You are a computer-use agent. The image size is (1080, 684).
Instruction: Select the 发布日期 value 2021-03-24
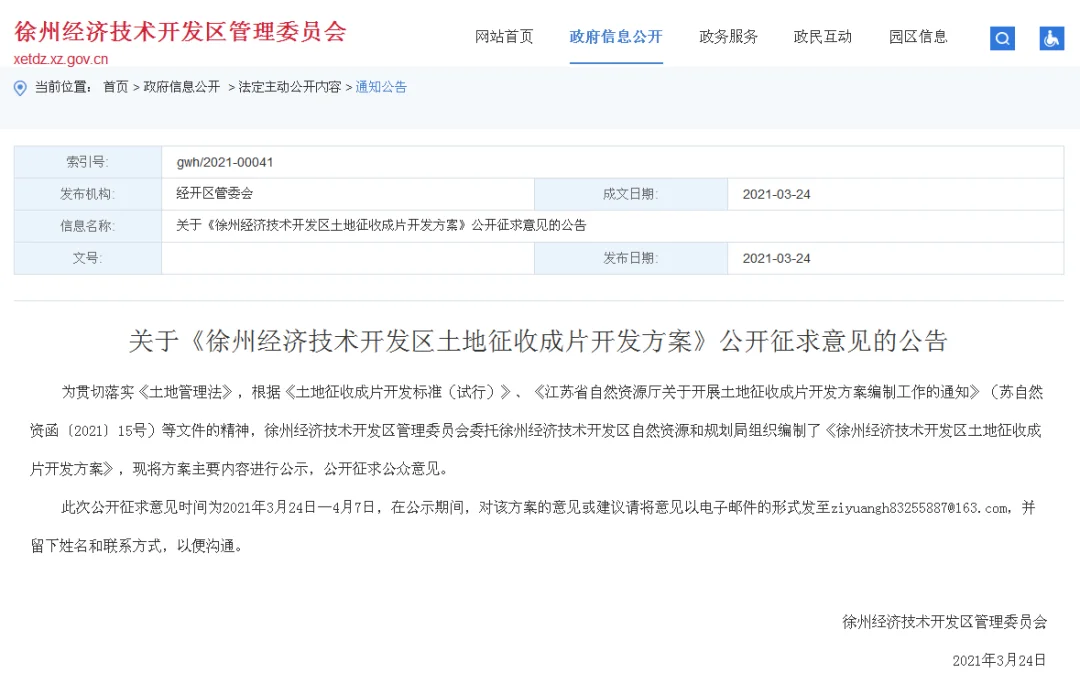pos(776,258)
